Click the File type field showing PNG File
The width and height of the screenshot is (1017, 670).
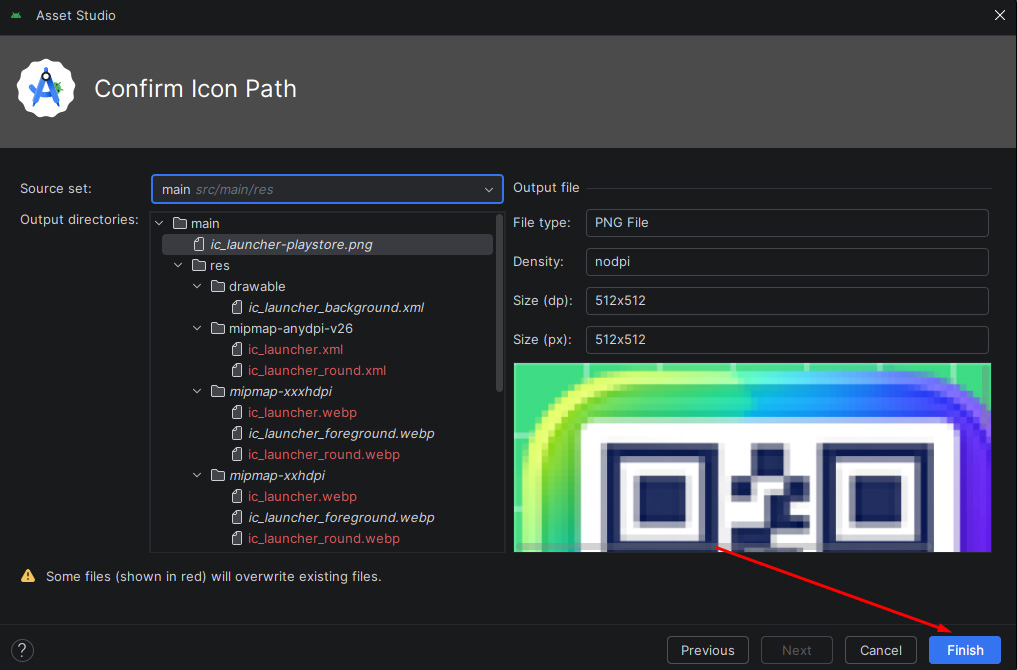point(787,222)
